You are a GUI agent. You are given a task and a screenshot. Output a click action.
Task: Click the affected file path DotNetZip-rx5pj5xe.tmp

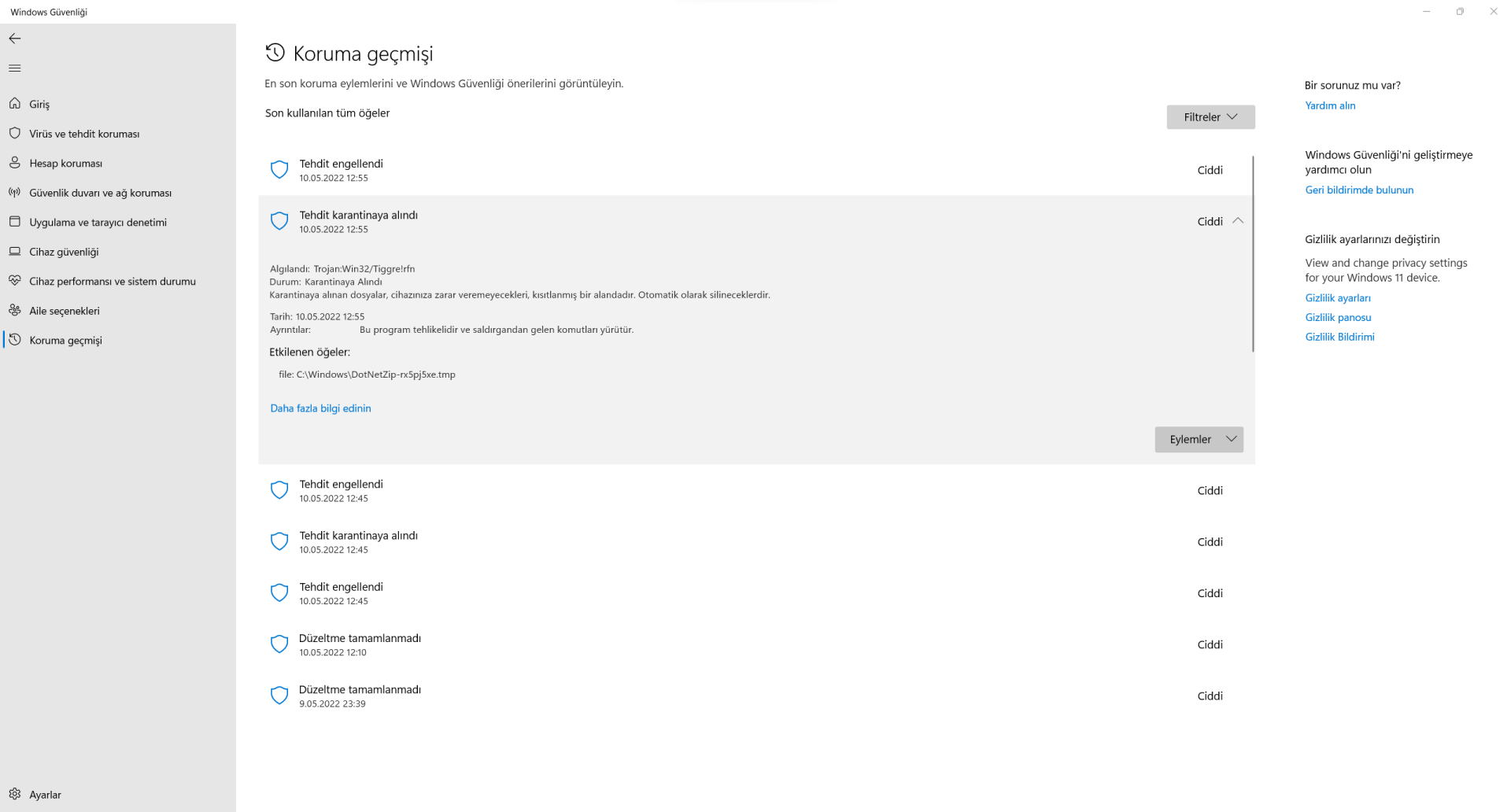[x=367, y=375]
